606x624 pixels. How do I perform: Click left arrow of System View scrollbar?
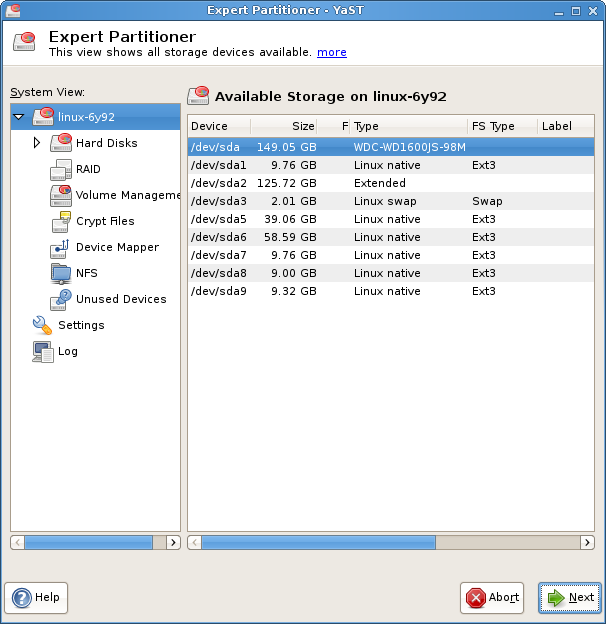coord(17,542)
